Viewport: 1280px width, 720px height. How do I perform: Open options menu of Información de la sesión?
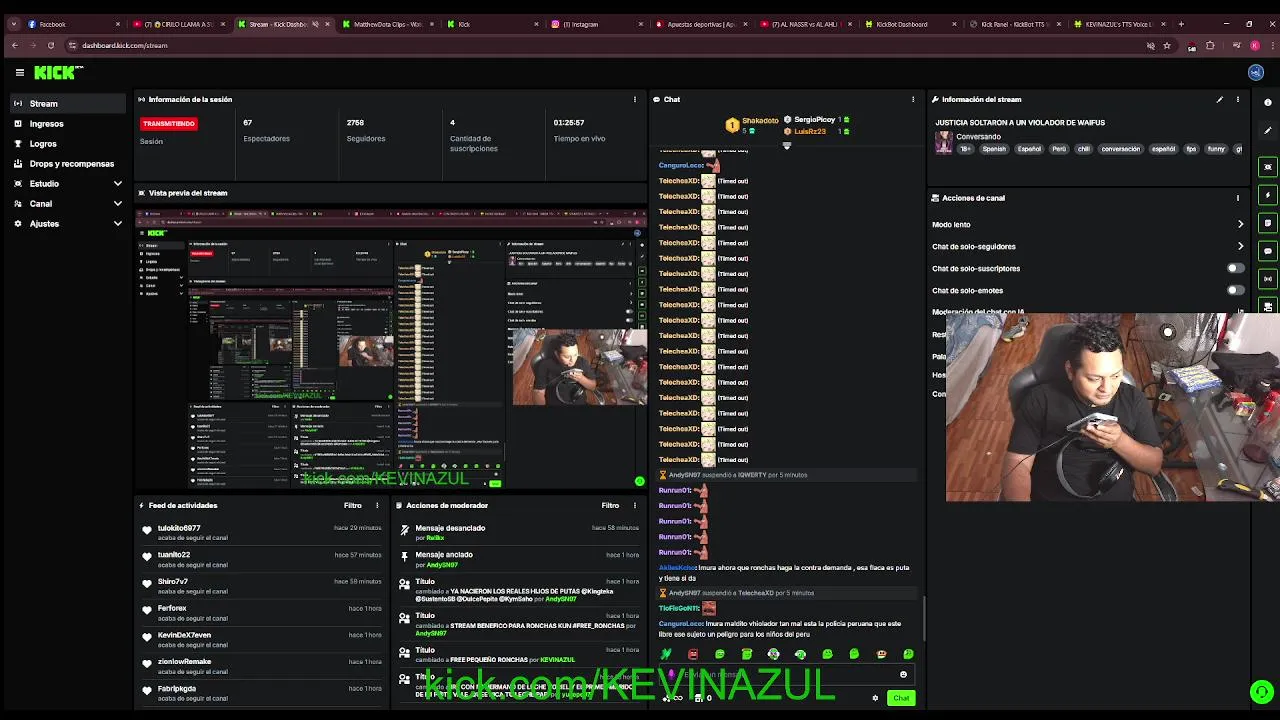click(x=634, y=100)
